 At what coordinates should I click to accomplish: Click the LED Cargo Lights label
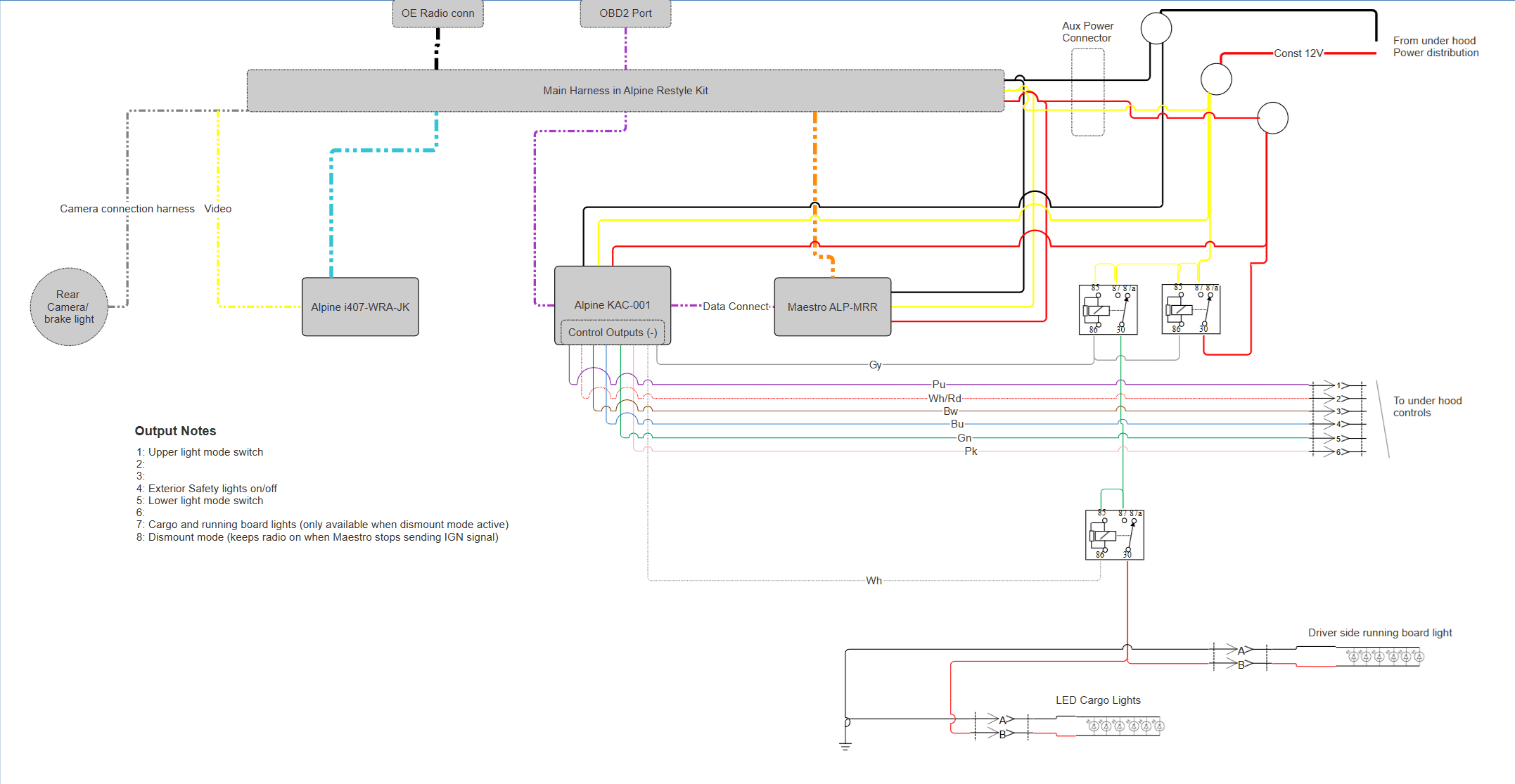point(1098,700)
